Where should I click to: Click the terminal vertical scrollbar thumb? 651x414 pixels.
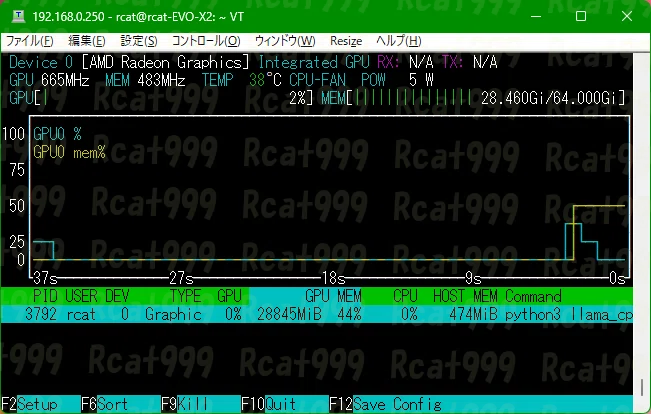point(642,387)
